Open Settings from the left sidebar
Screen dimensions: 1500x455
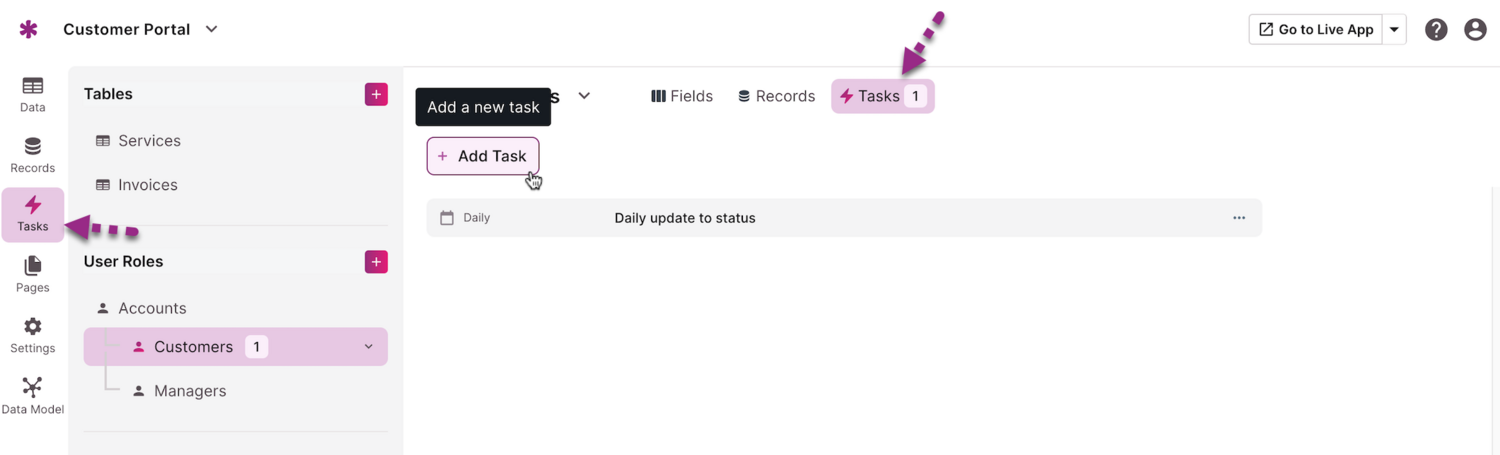click(32, 335)
